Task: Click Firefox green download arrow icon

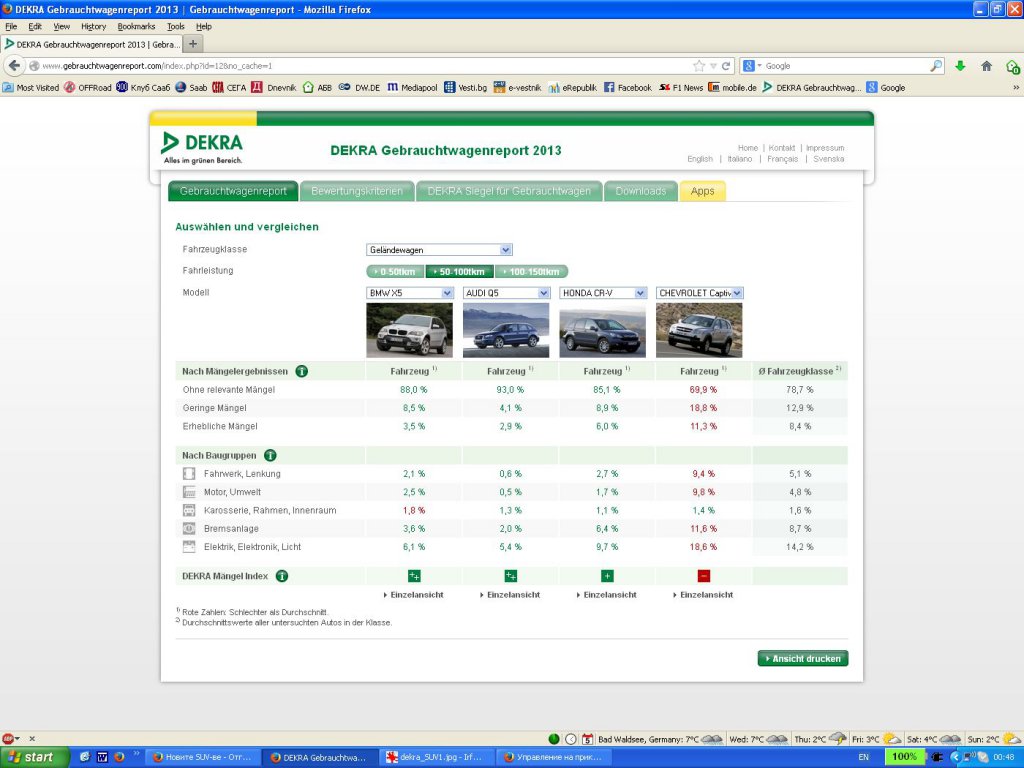Action: pyautogui.click(x=960, y=66)
